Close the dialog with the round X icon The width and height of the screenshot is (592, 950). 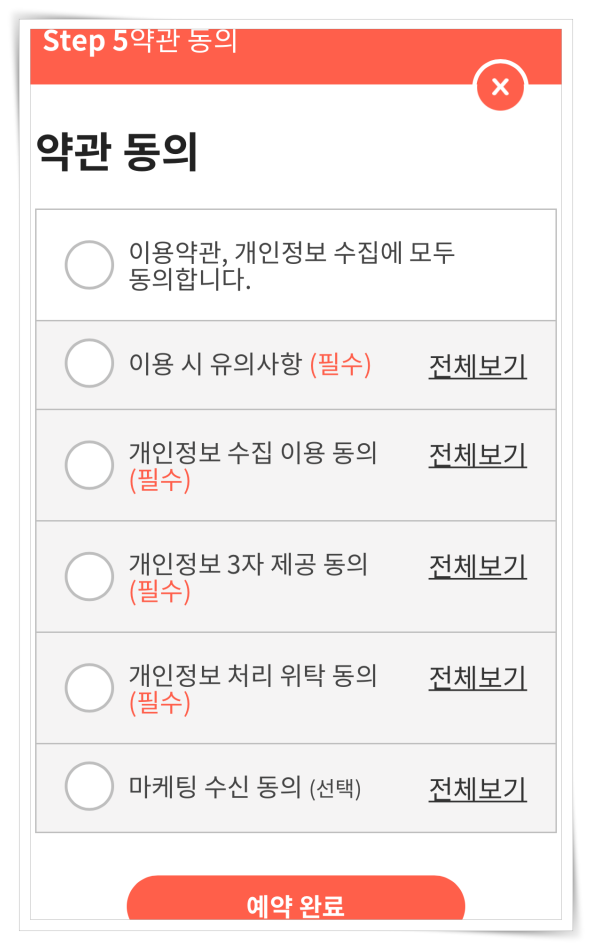[501, 86]
